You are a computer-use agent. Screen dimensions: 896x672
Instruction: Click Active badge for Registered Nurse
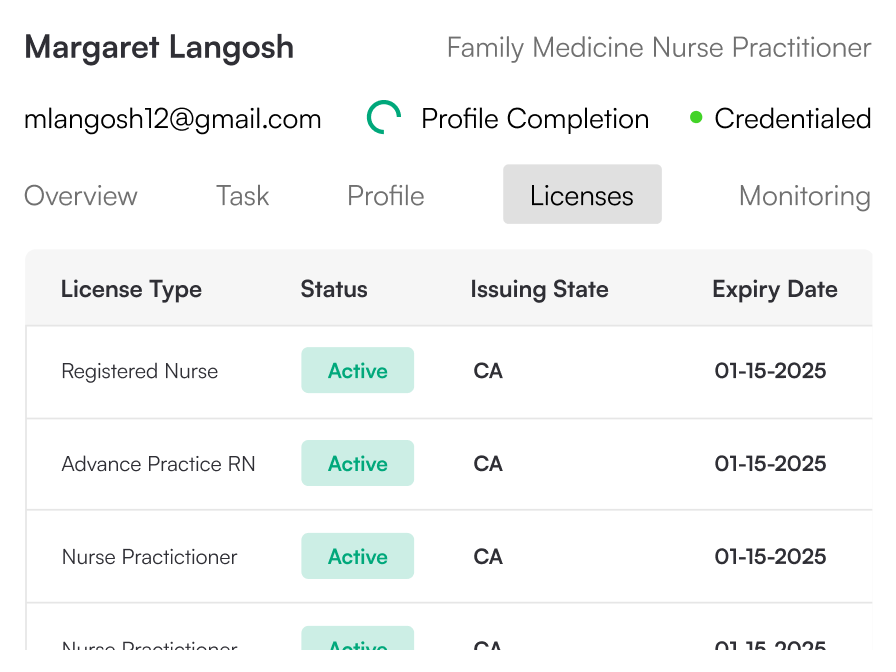coord(357,371)
